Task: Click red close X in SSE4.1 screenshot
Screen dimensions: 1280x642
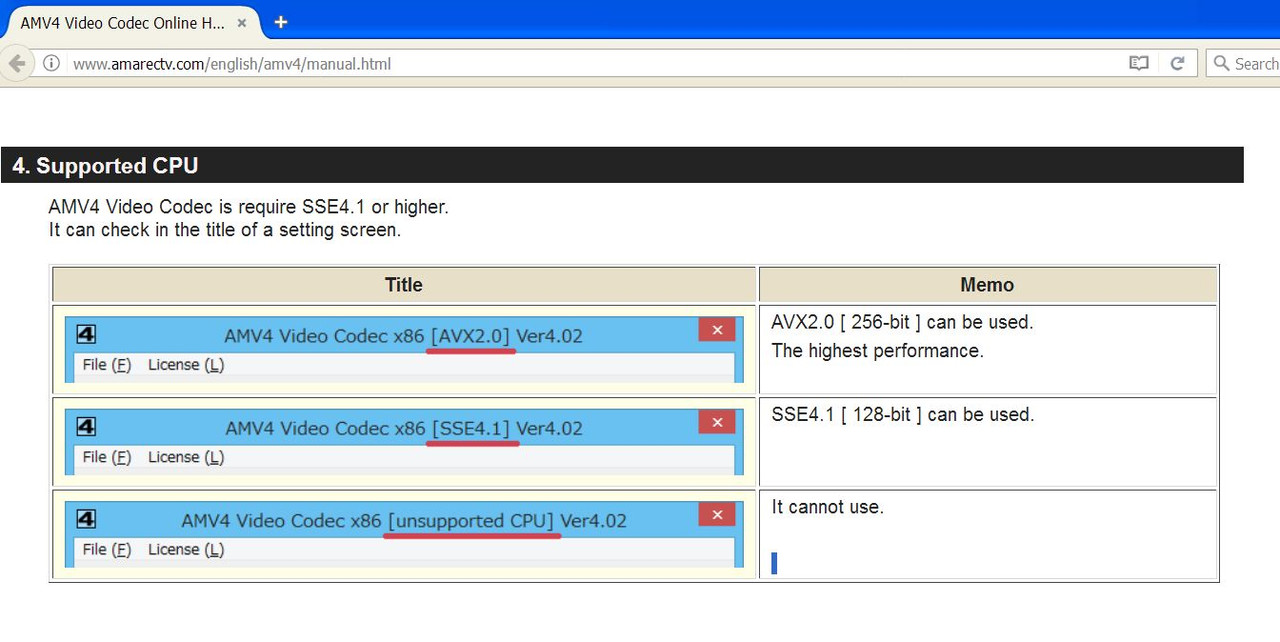Action: pyautogui.click(x=717, y=422)
